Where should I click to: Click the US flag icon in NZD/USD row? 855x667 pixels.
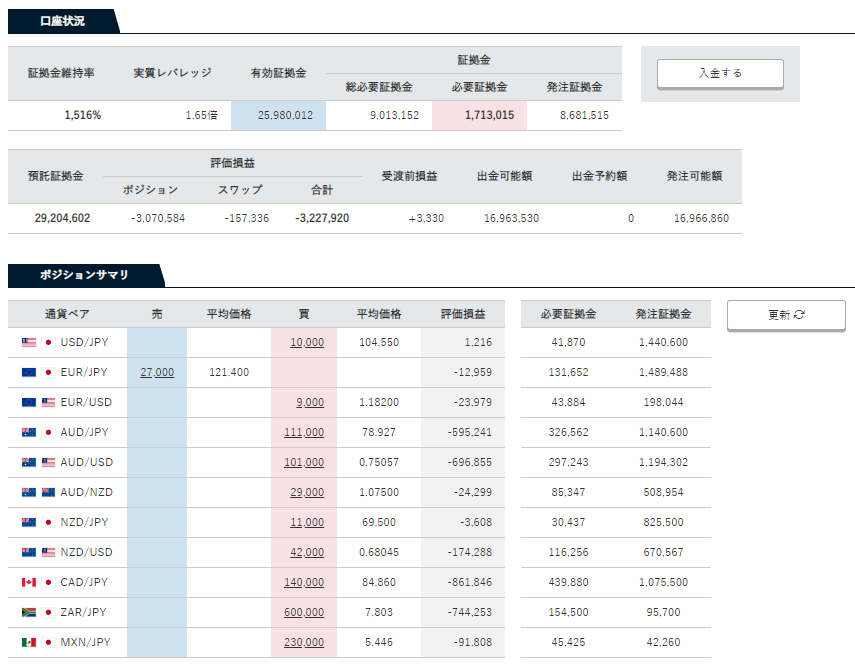pyautogui.click(x=49, y=552)
